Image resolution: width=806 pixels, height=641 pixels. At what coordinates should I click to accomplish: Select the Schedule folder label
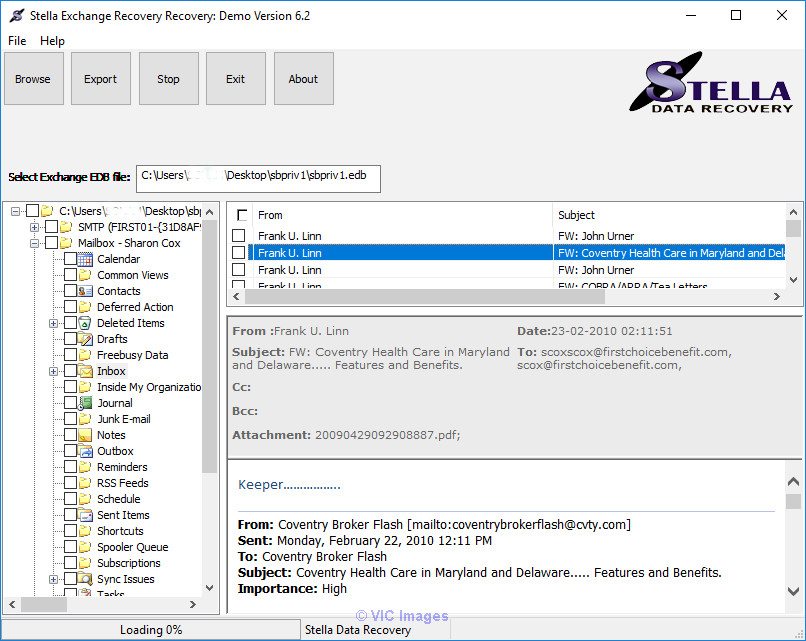pos(119,499)
